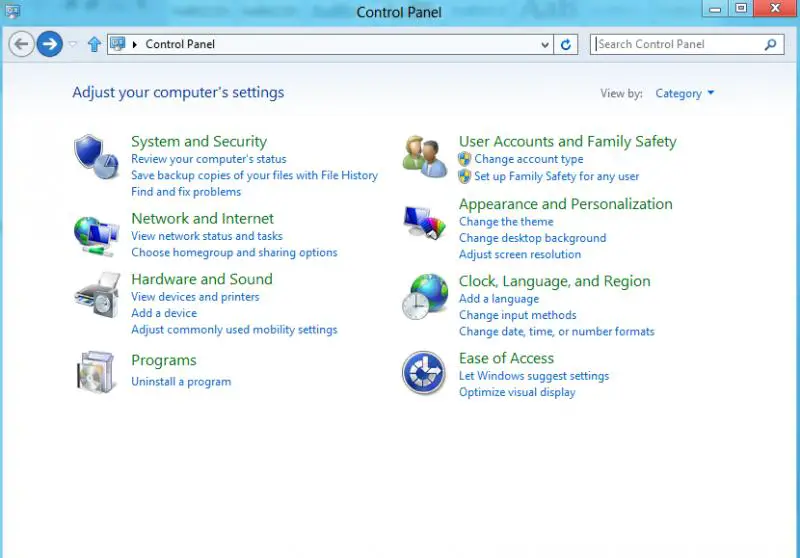800x558 pixels.
Task: Click Uninstall a program
Action: click(181, 382)
